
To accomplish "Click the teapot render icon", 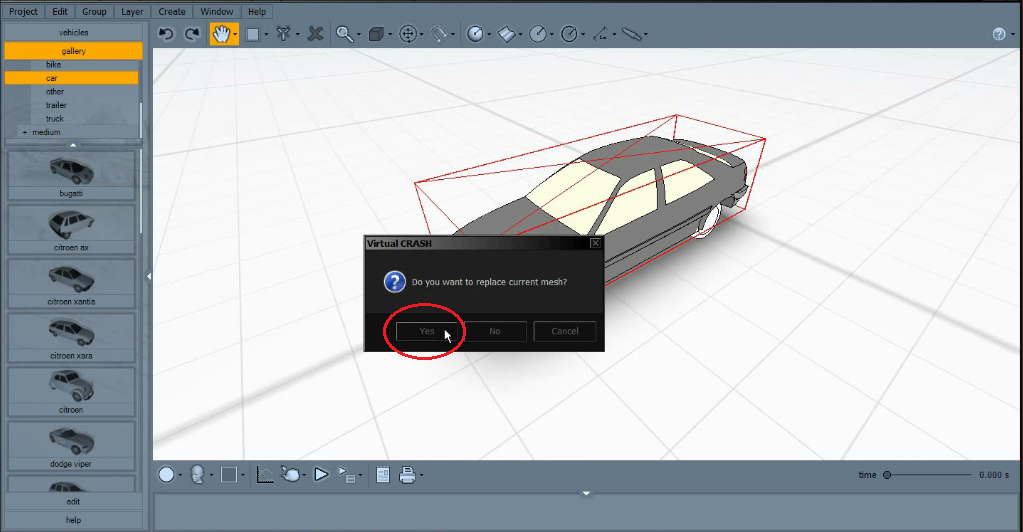I will click(290, 475).
